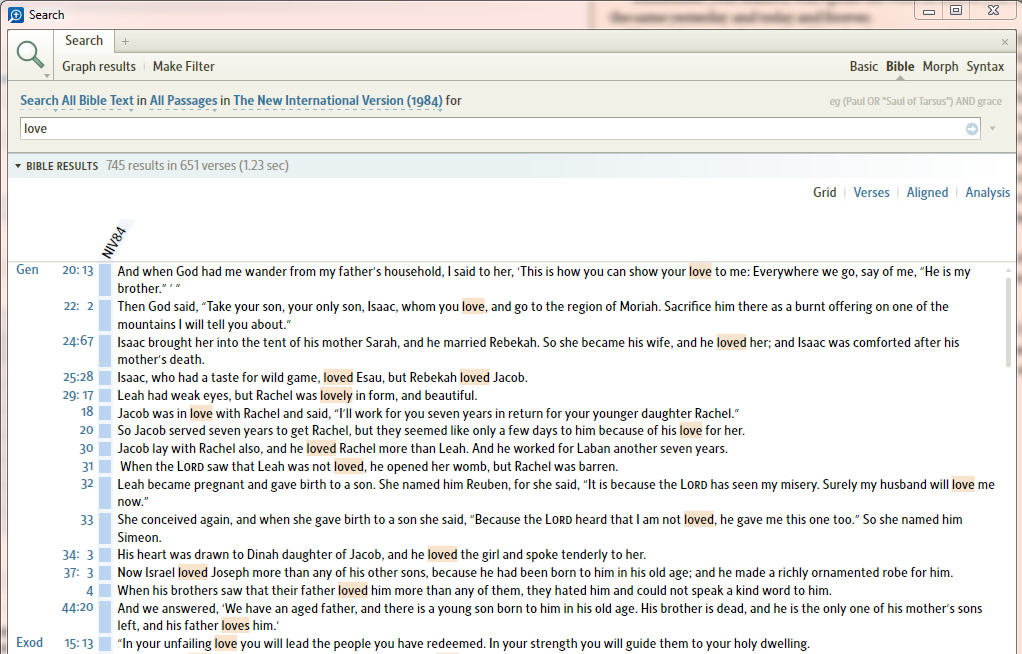This screenshot has width=1022, height=654.
Task: Open verse 31 reference
Action: tap(88, 467)
